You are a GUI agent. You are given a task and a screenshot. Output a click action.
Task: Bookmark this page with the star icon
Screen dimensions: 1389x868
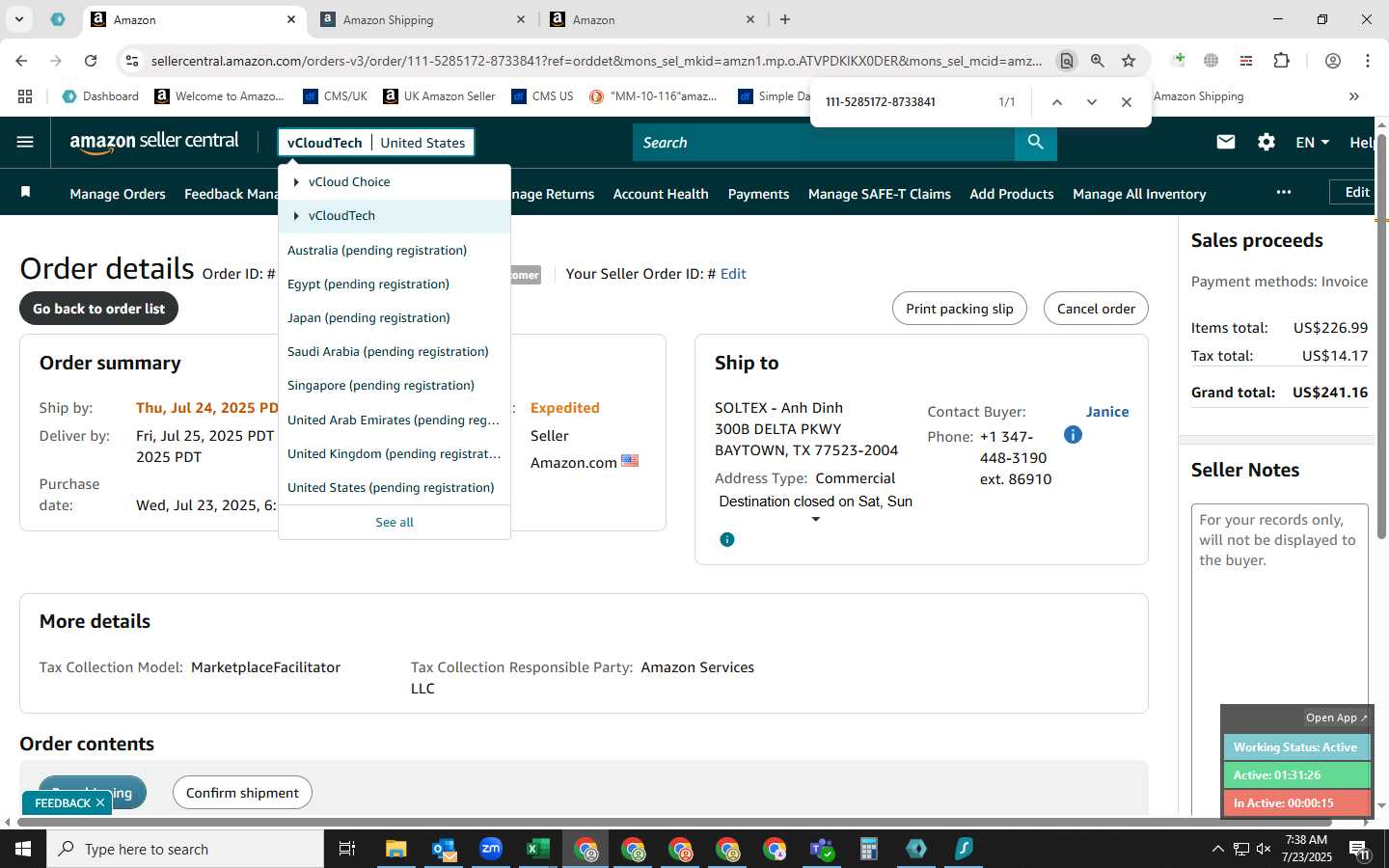pos(1129,61)
